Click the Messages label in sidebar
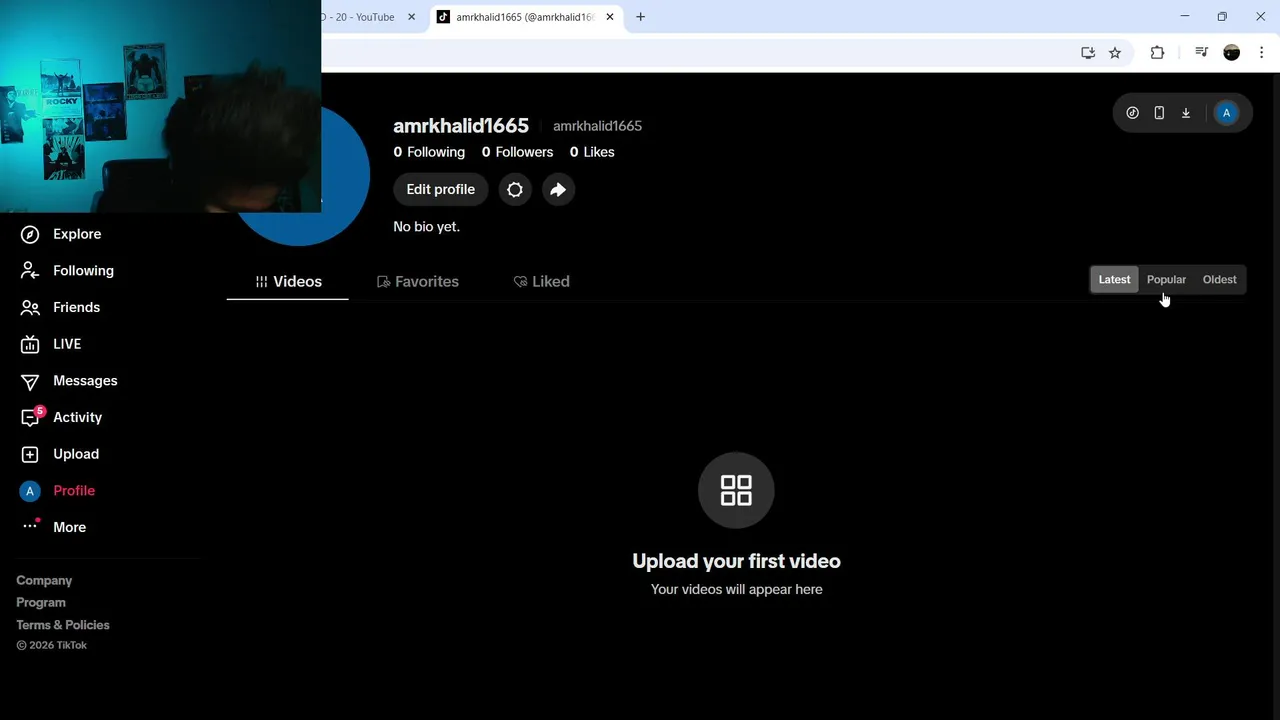Image resolution: width=1280 pixels, height=720 pixels. (85, 381)
